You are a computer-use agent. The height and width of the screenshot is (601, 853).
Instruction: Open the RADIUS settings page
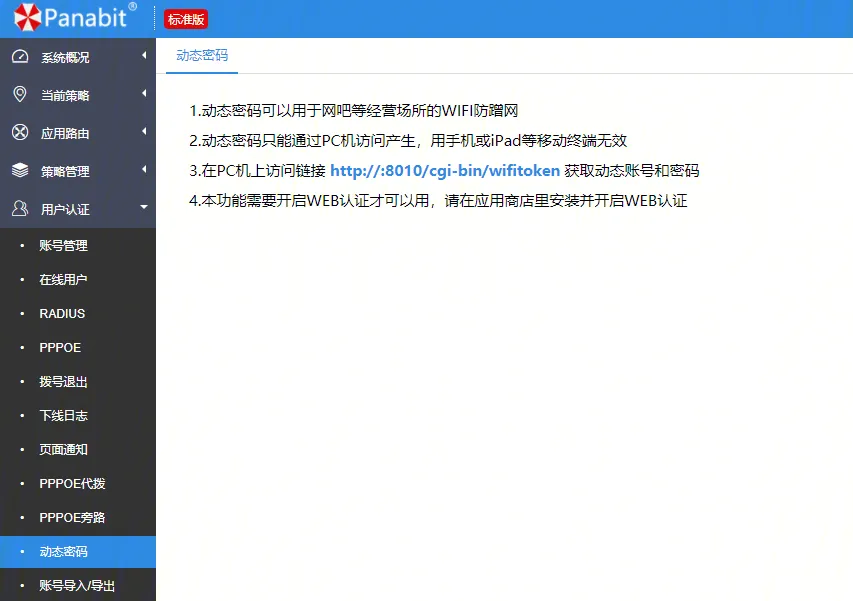point(62,313)
